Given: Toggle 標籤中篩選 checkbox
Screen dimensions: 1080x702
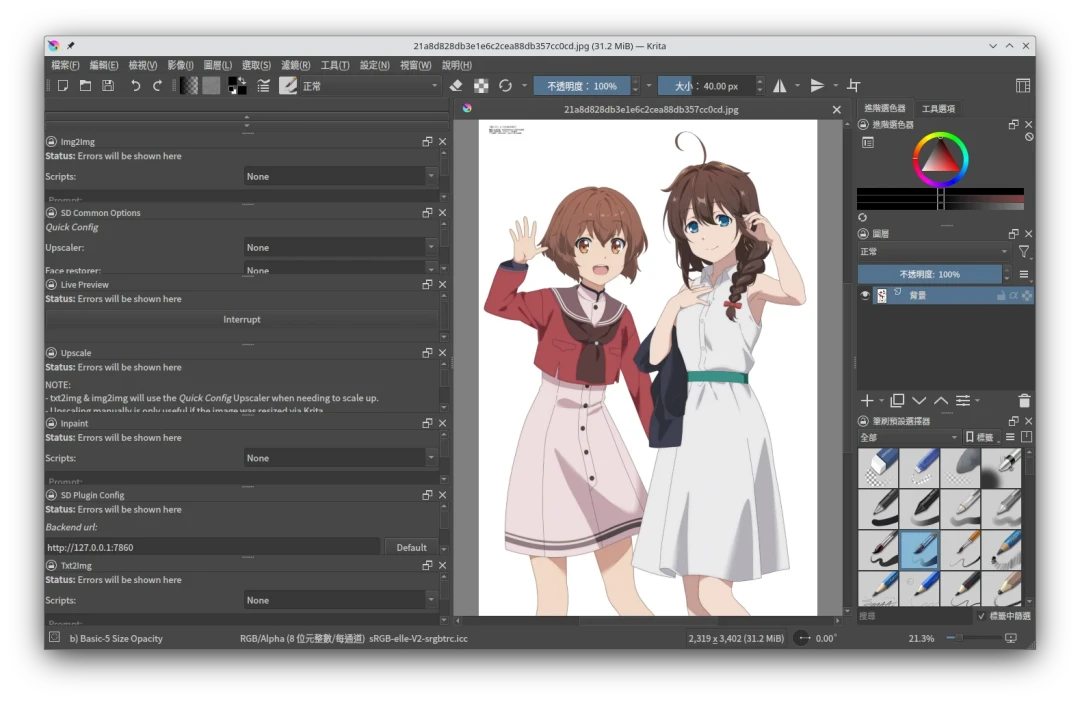Looking at the screenshot, I should pos(981,617).
